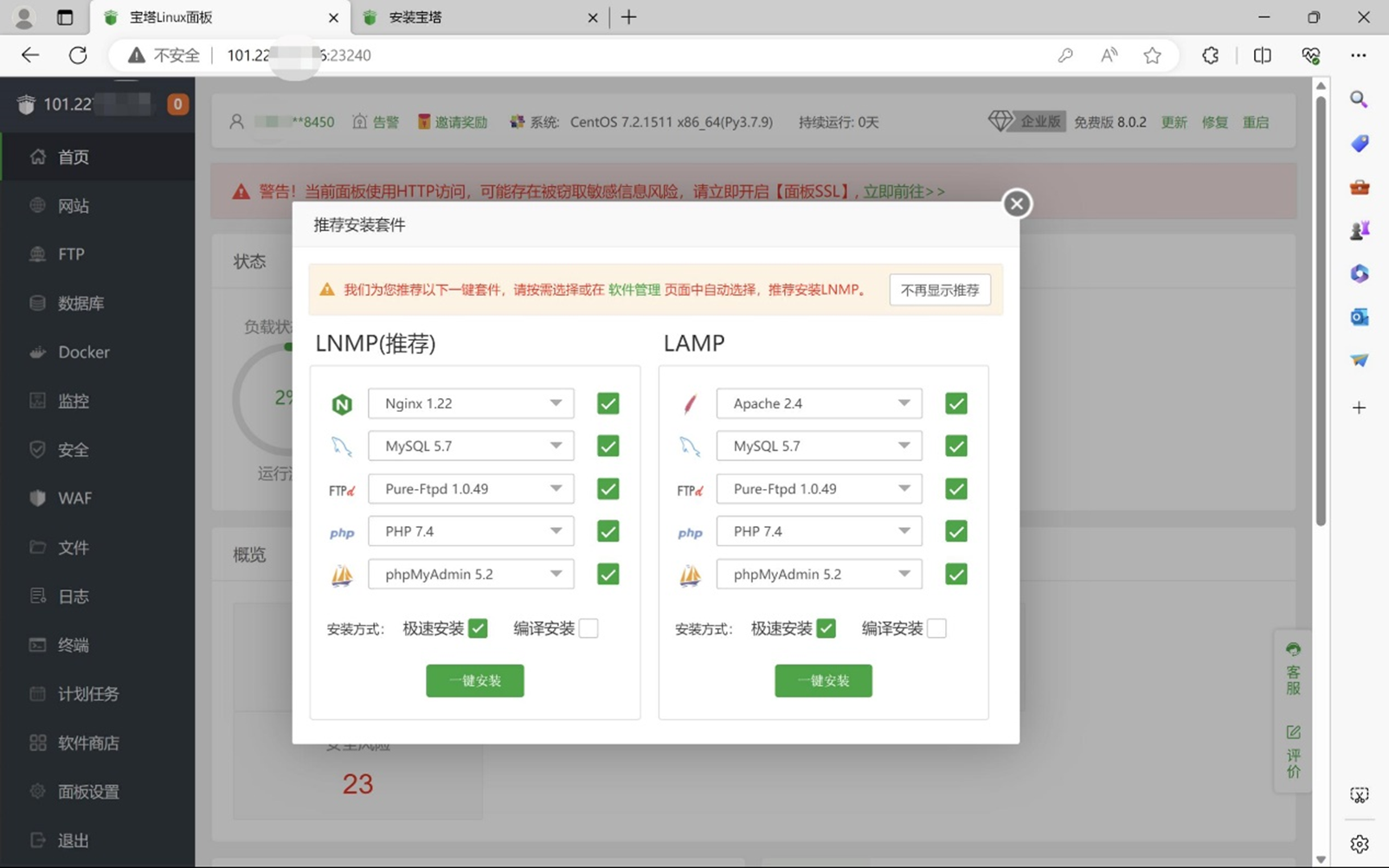Screen dimensions: 1389x868
Task: Click the Outlook icon in Edge sidebar
Action: pos(1359,317)
